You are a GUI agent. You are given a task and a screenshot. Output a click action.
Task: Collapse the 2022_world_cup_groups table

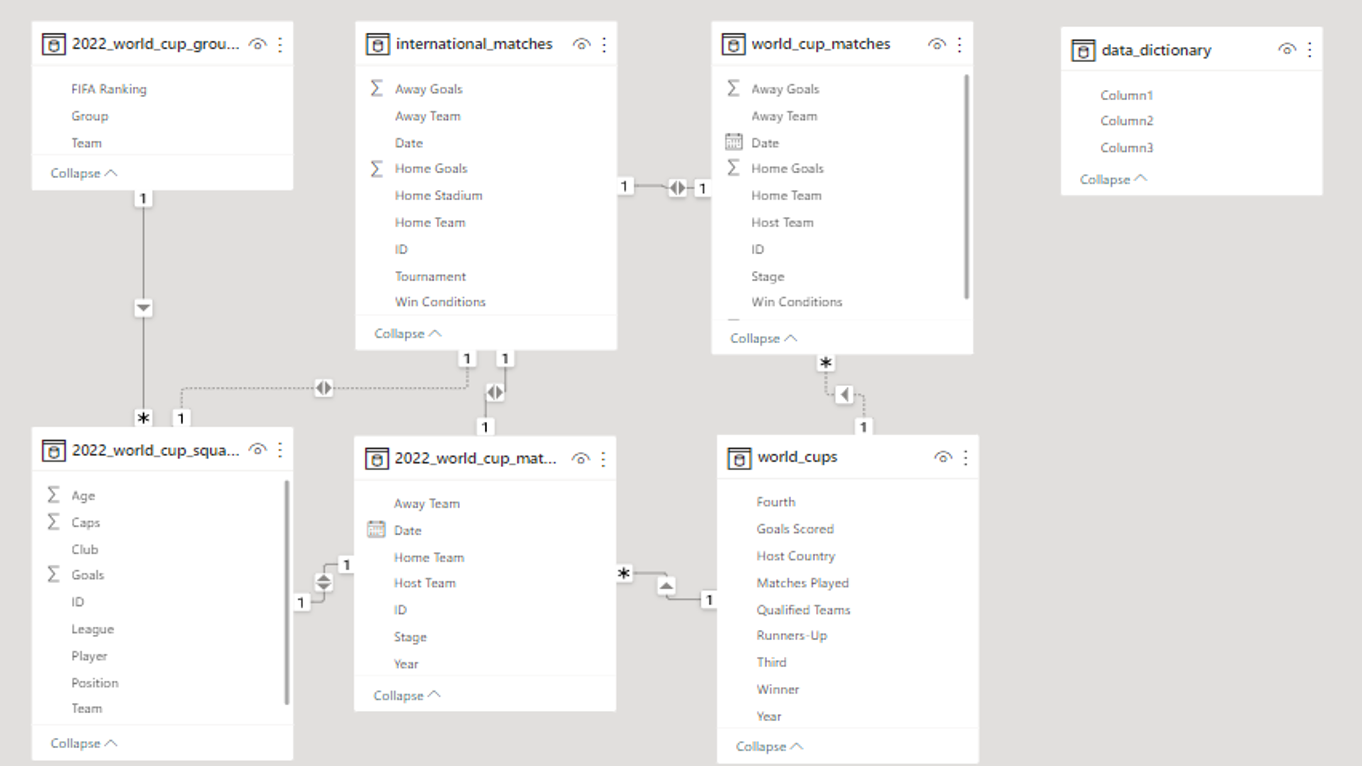point(84,173)
